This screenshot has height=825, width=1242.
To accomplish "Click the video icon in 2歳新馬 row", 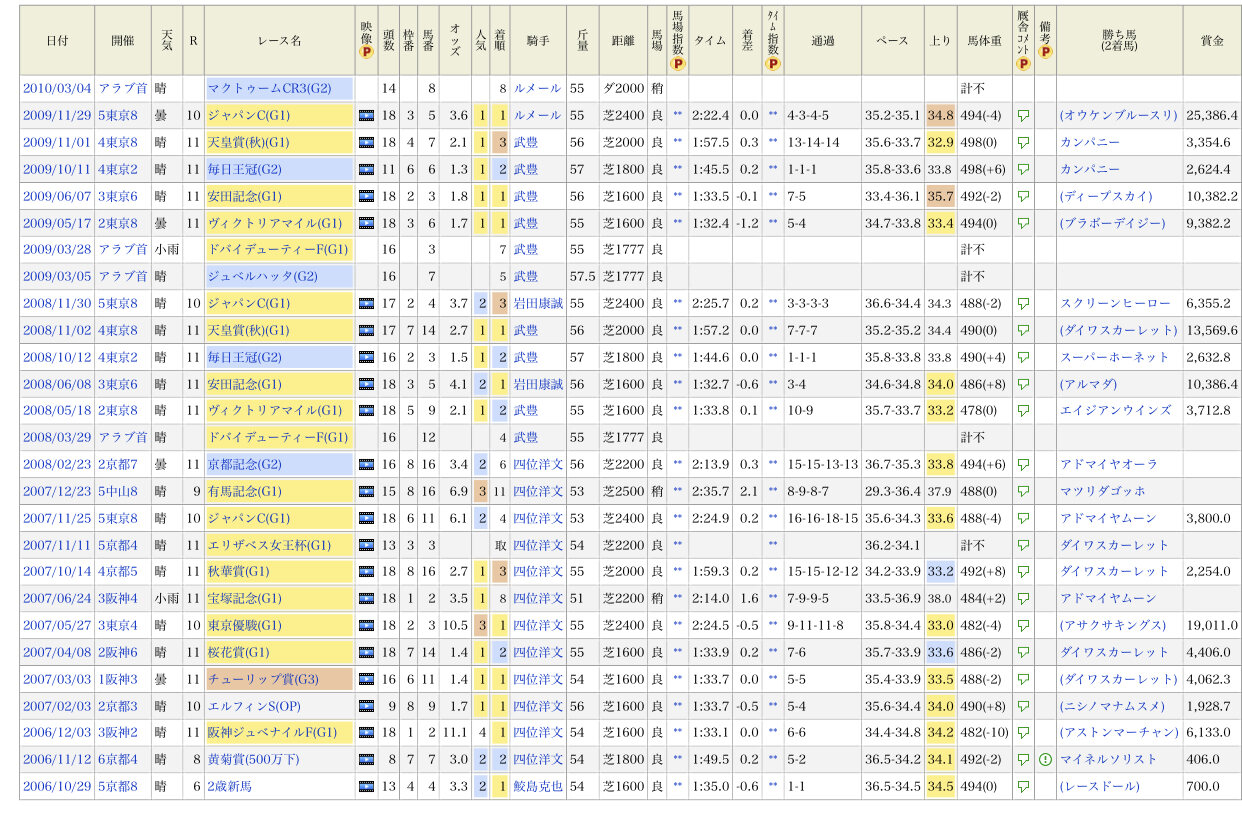I will 366,786.
